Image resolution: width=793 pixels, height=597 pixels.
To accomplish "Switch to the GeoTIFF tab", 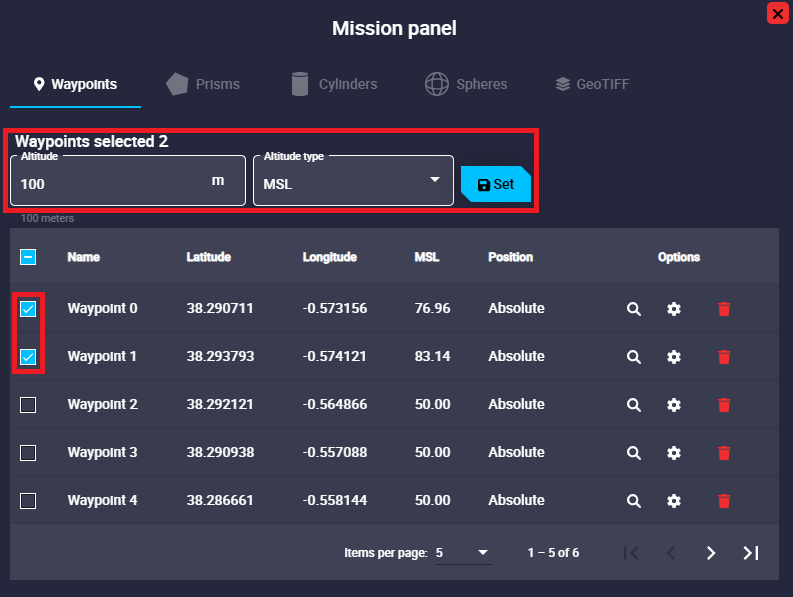I will 592,84.
